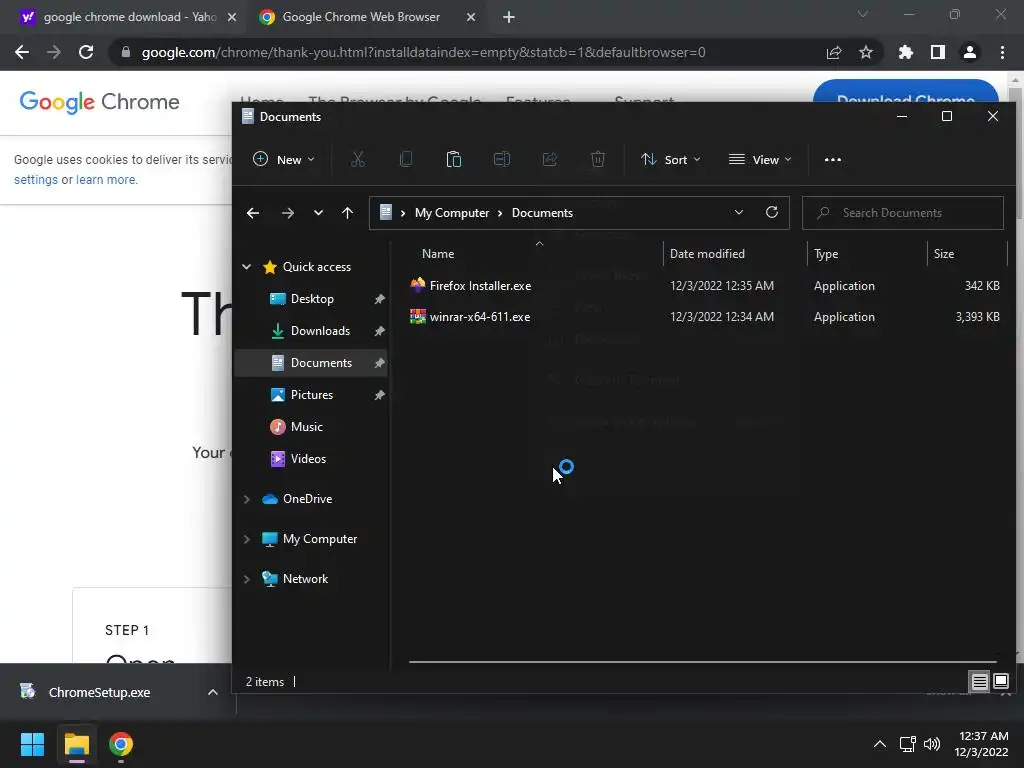Go up one folder level in Explorer
Image resolution: width=1024 pixels, height=768 pixels.
[347, 213]
